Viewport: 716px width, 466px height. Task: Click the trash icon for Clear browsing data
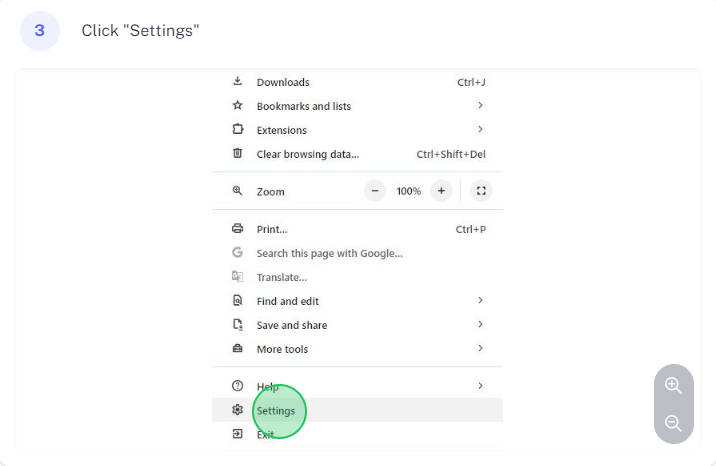pyautogui.click(x=237, y=153)
